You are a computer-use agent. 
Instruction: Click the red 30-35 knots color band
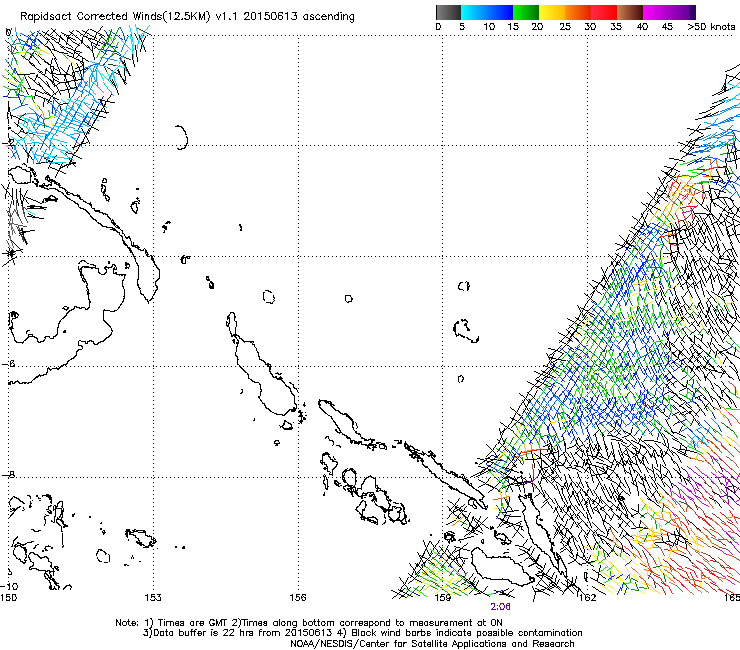coord(604,12)
